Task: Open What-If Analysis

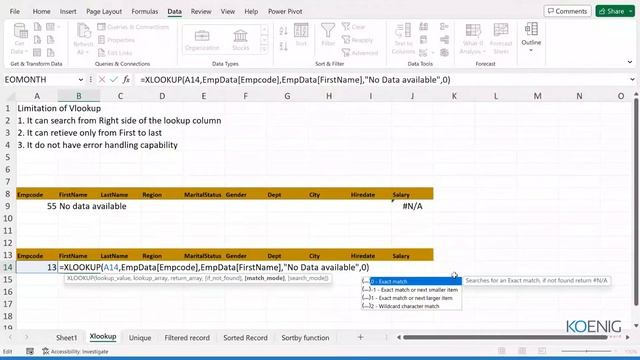Action: [x=473, y=39]
